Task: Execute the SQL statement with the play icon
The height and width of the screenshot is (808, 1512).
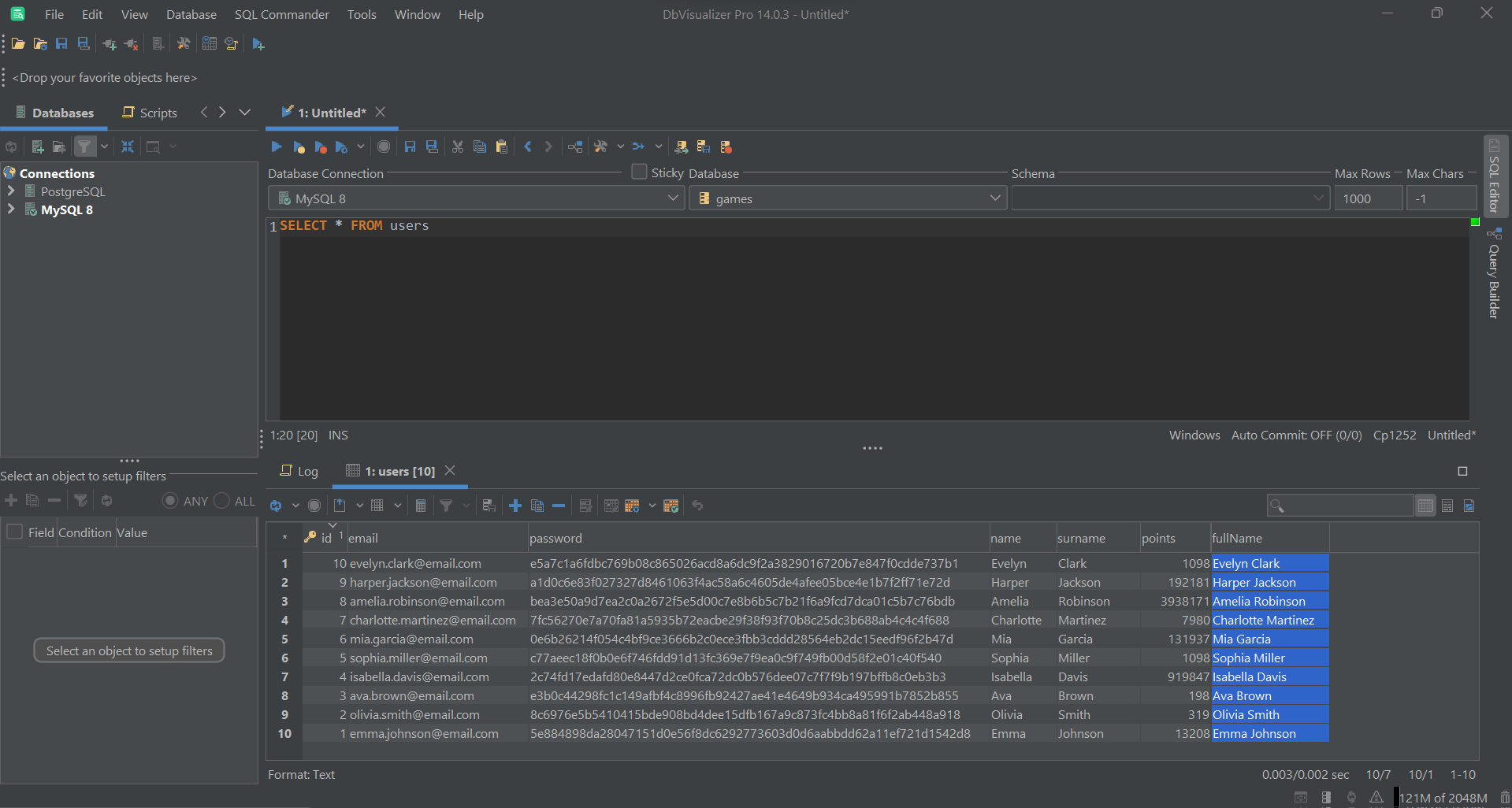Action: 276,146
